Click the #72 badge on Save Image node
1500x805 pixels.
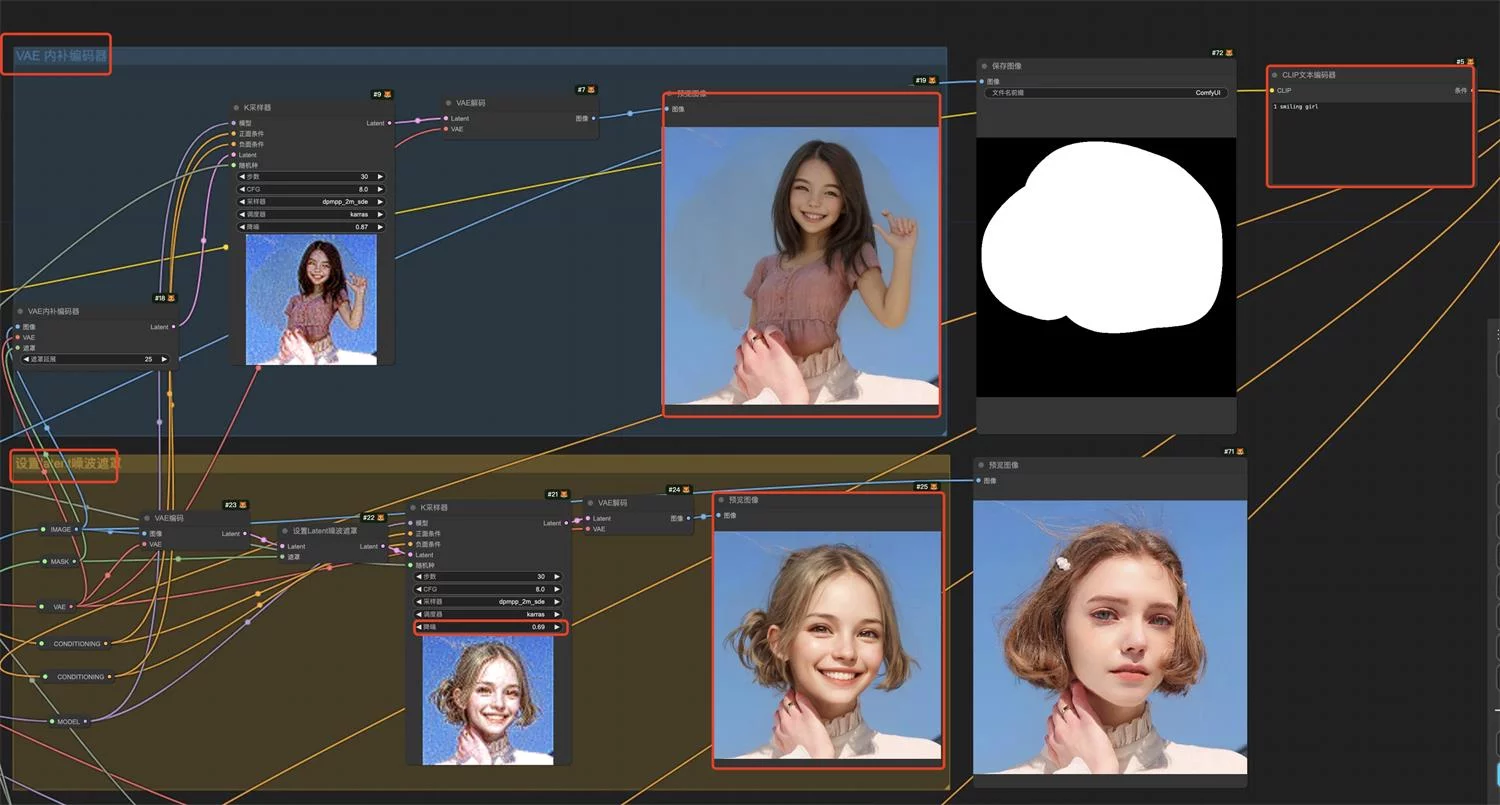1222,53
